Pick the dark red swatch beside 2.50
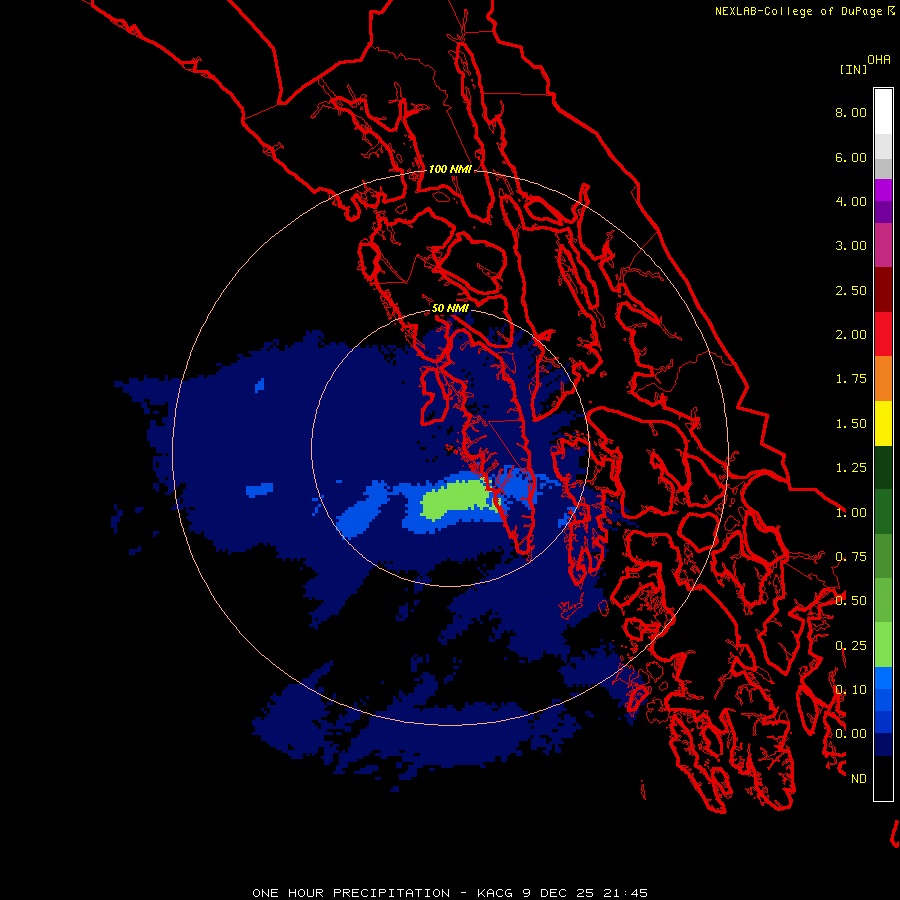Screen dimensions: 900x900 tap(883, 290)
